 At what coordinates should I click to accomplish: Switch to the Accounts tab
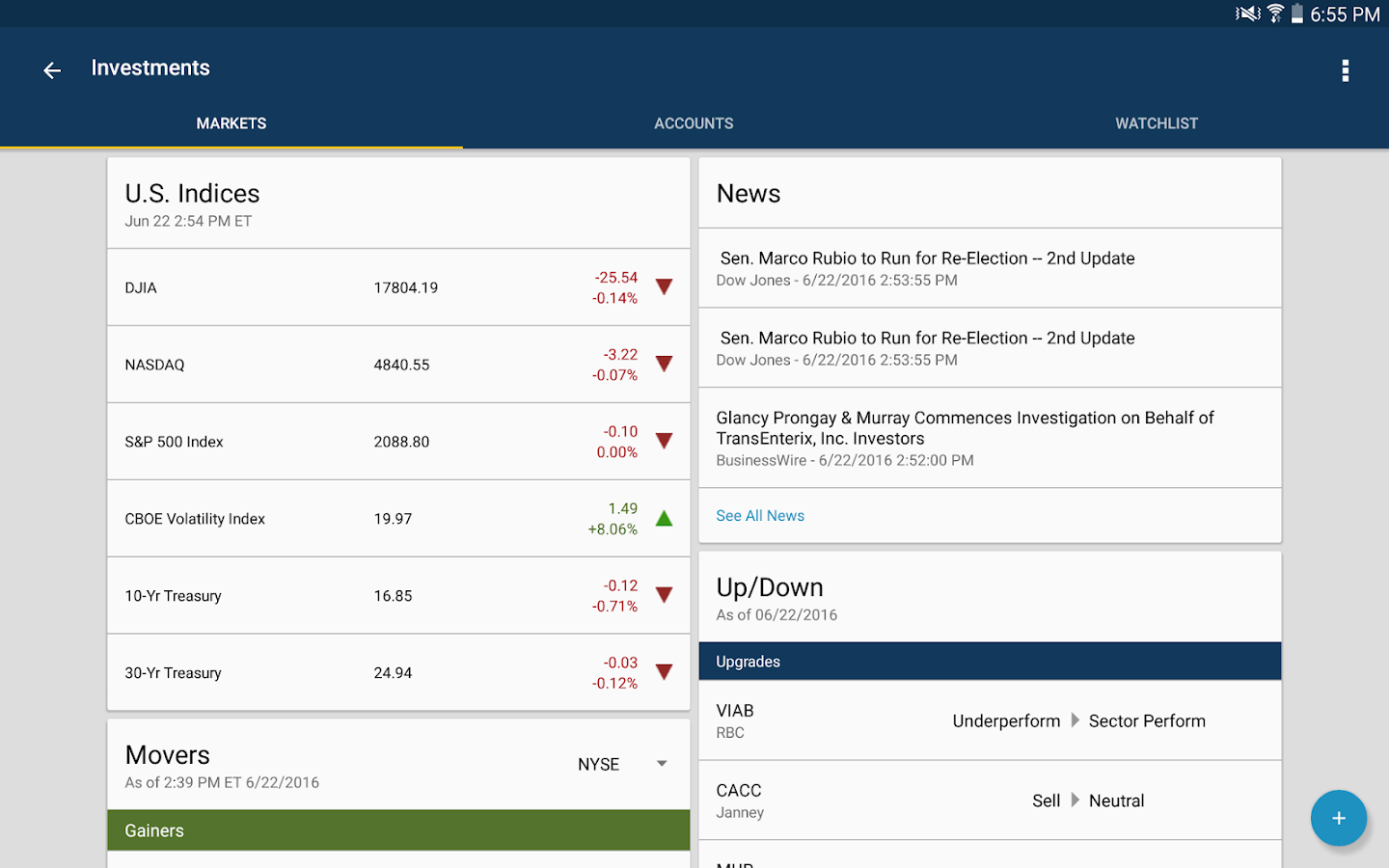point(694,123)
